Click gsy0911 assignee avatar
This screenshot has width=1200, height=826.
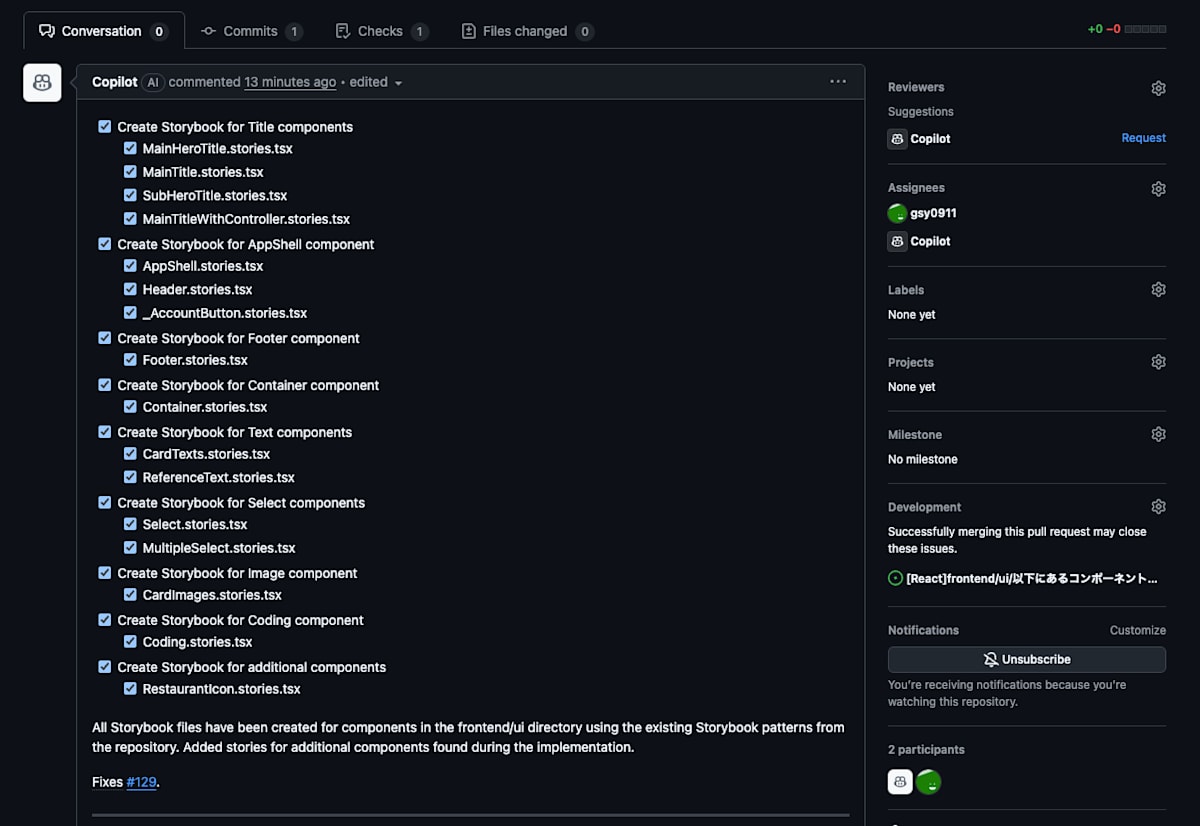tap(897, 213)
